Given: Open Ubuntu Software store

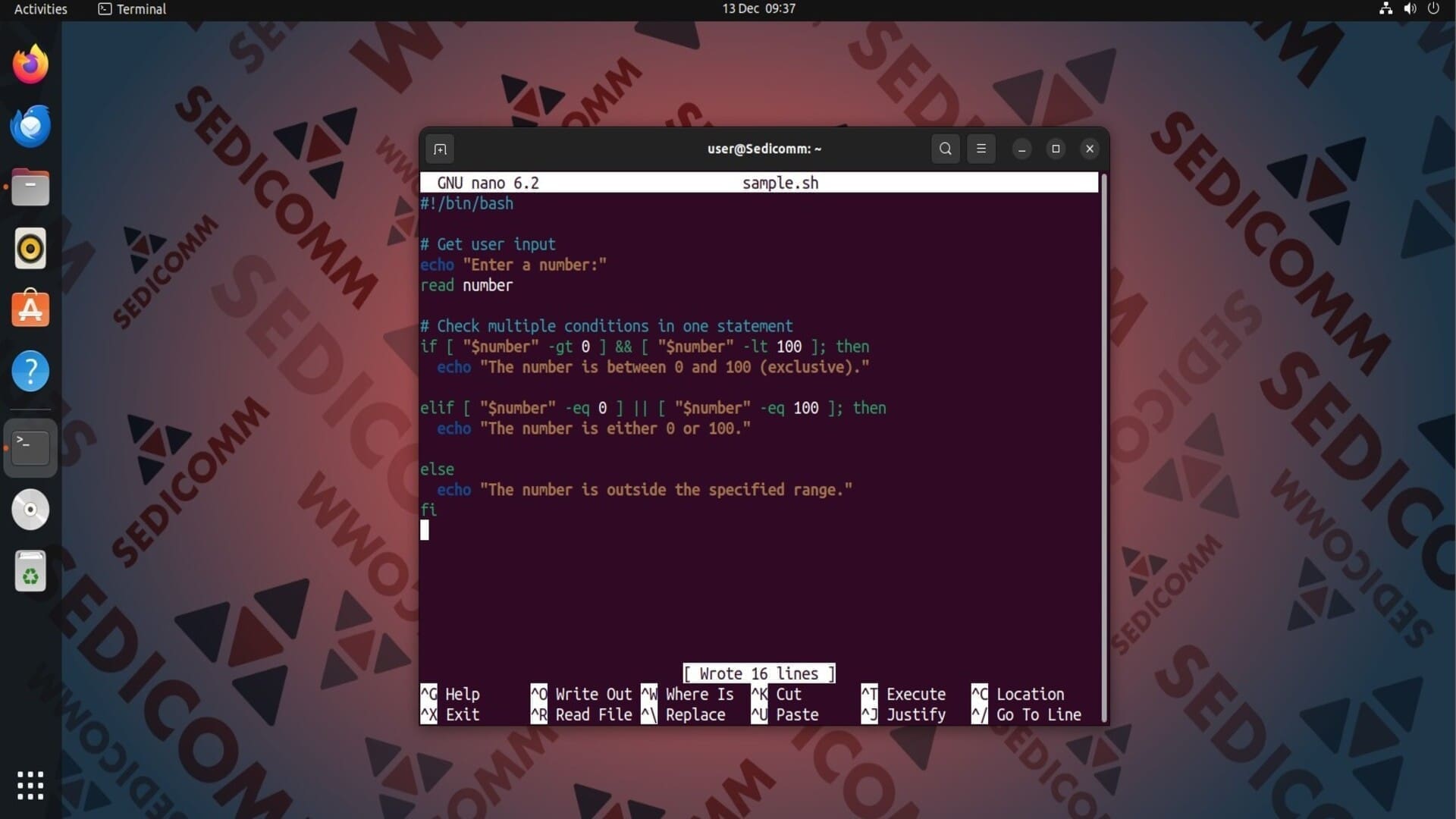Looking at the screenshot, I should (30, 309).
